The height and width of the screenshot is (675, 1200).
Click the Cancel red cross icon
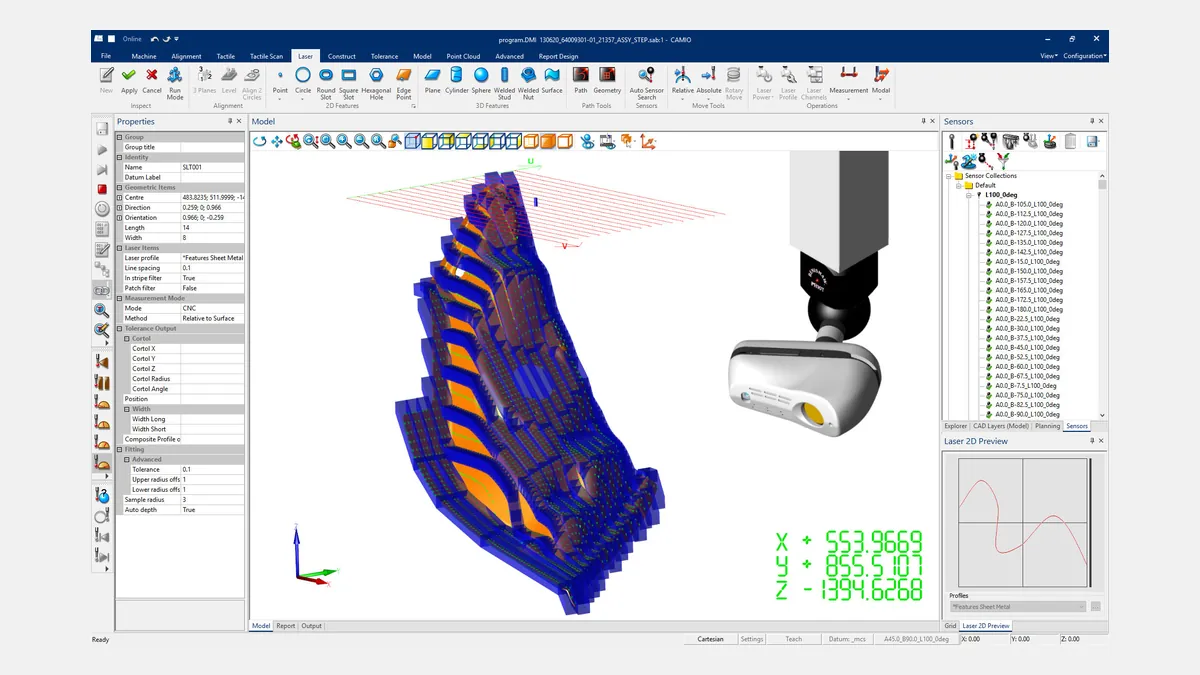pos(152,75)
